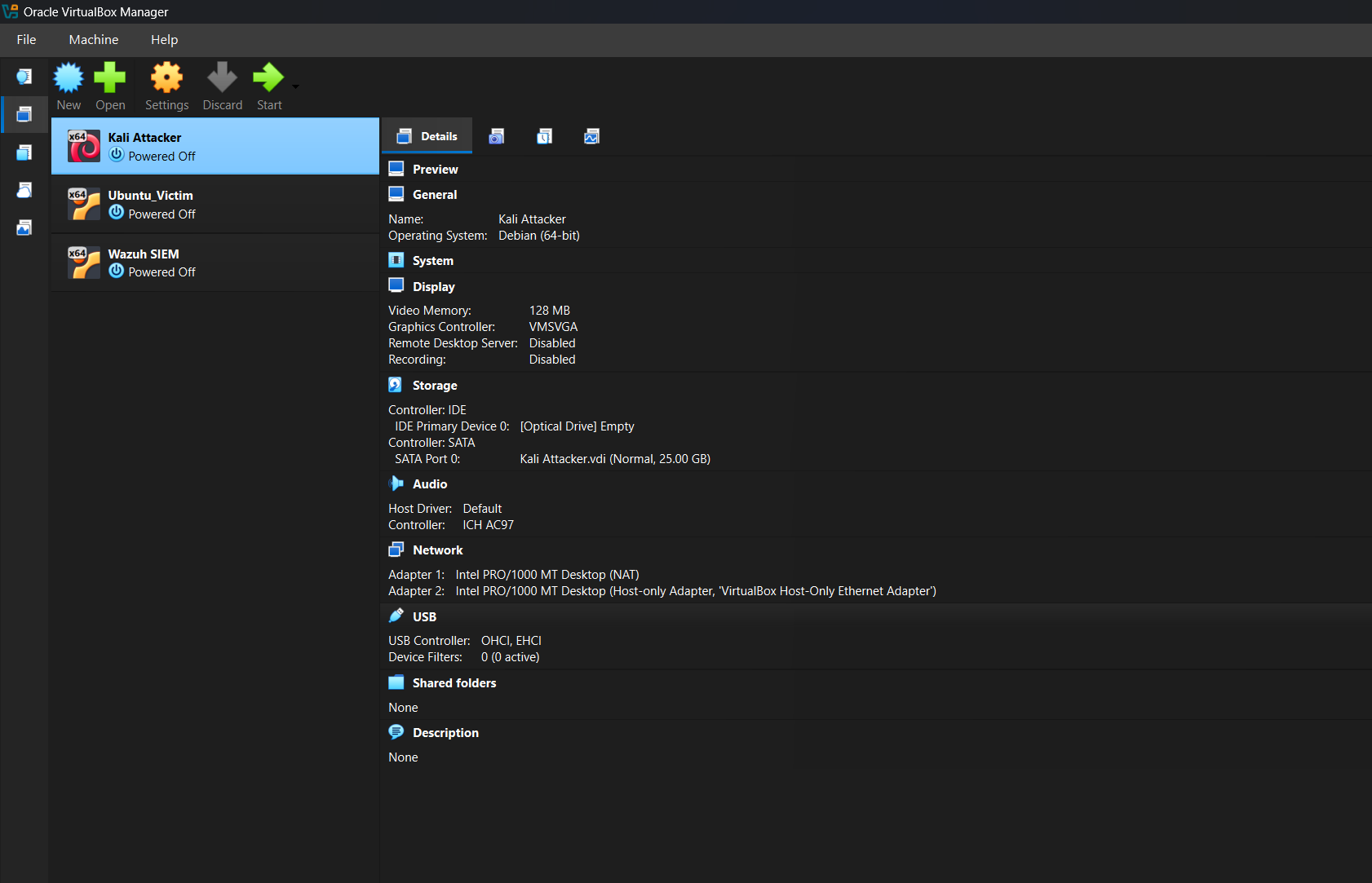This screenshot has width=1372, height=883.
Task: Select the Kali Attacker VM row
Action: (215, 146)
